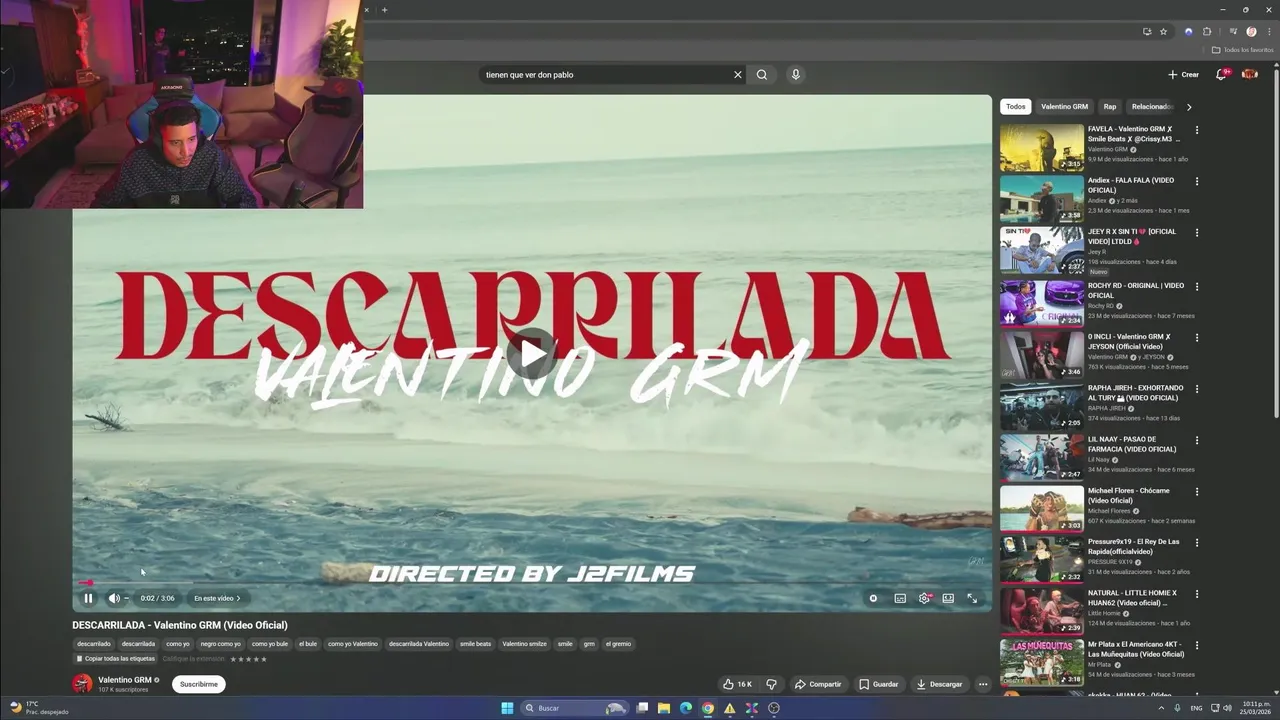Toggle the autoplay switch in the player
The height and width of the screenshot is (720, 1280).
pyautogui.click(x=873, y=598)
